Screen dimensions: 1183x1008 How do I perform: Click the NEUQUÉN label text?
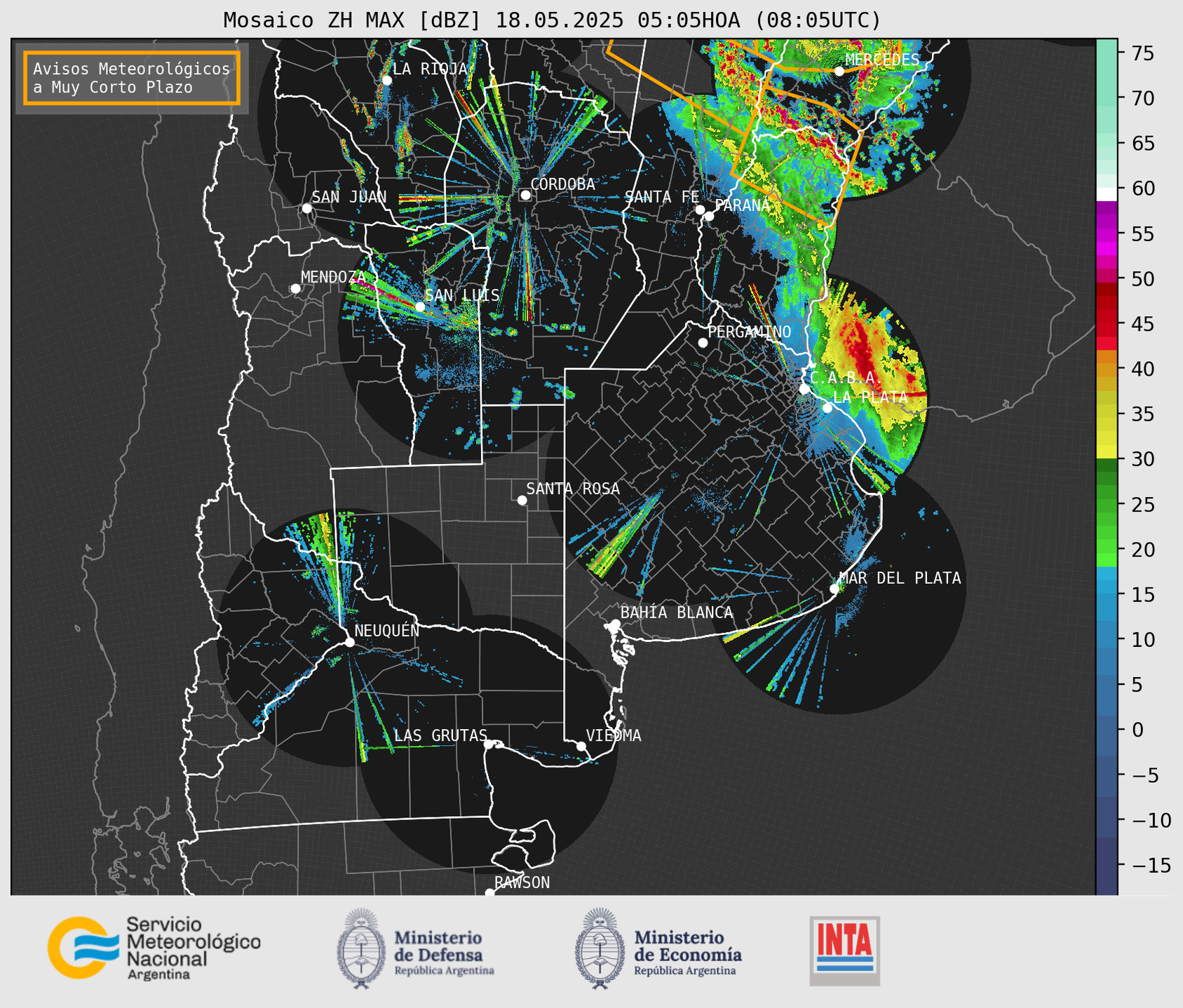386,631
